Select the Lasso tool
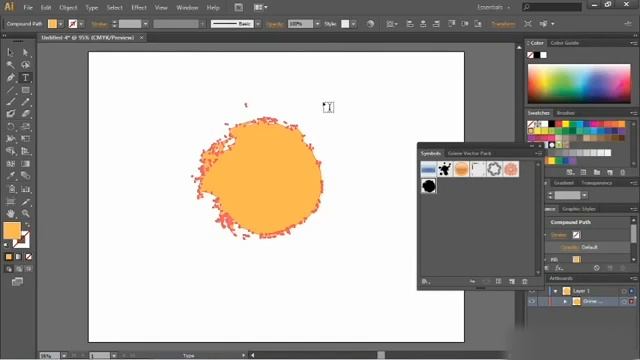Image resolution: width=640 pixels, height=360 pixels. [x=25, y=65]
